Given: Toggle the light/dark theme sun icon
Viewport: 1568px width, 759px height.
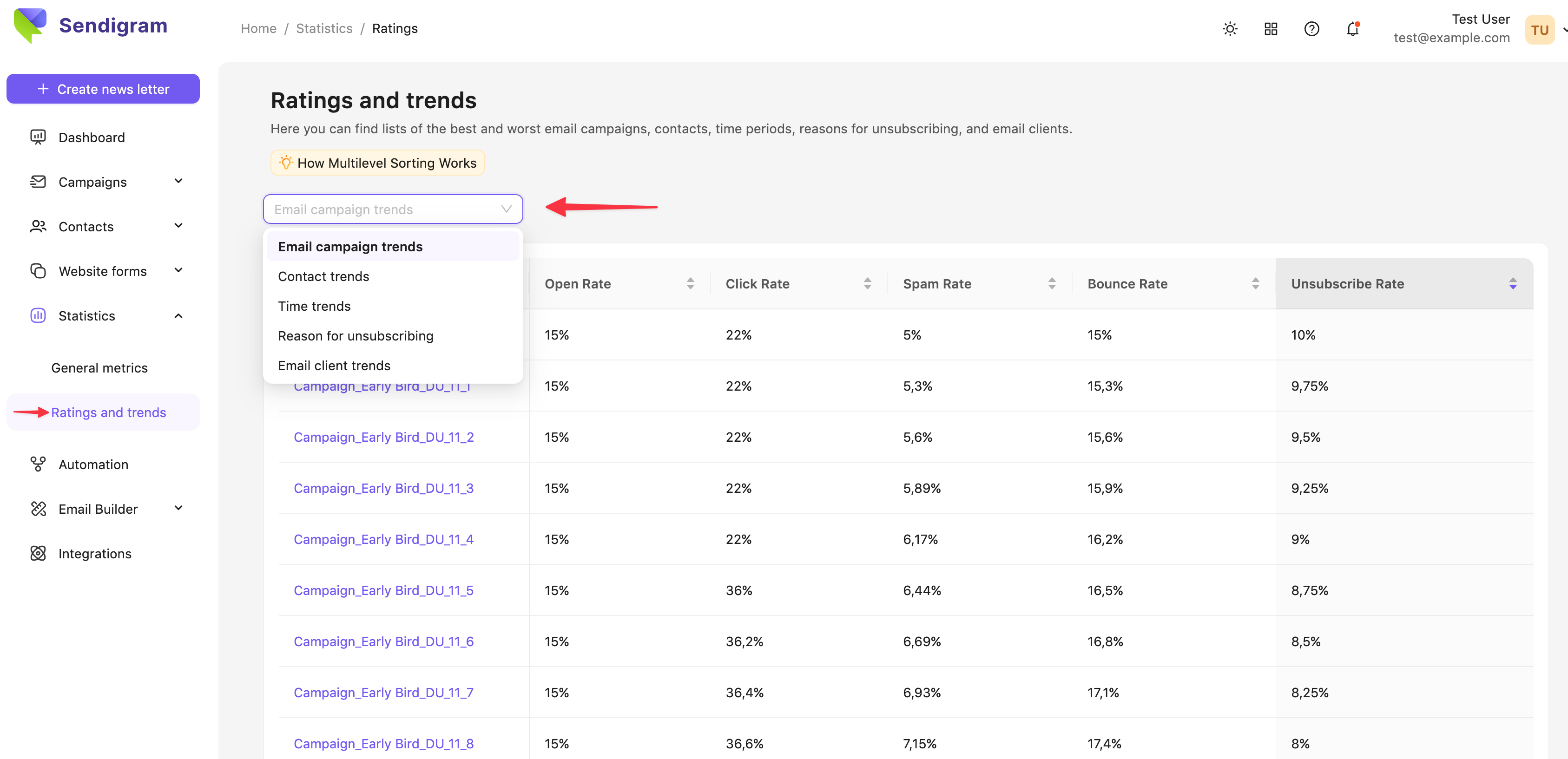Looking at the screenshot, I should (x=1230, y=29).
